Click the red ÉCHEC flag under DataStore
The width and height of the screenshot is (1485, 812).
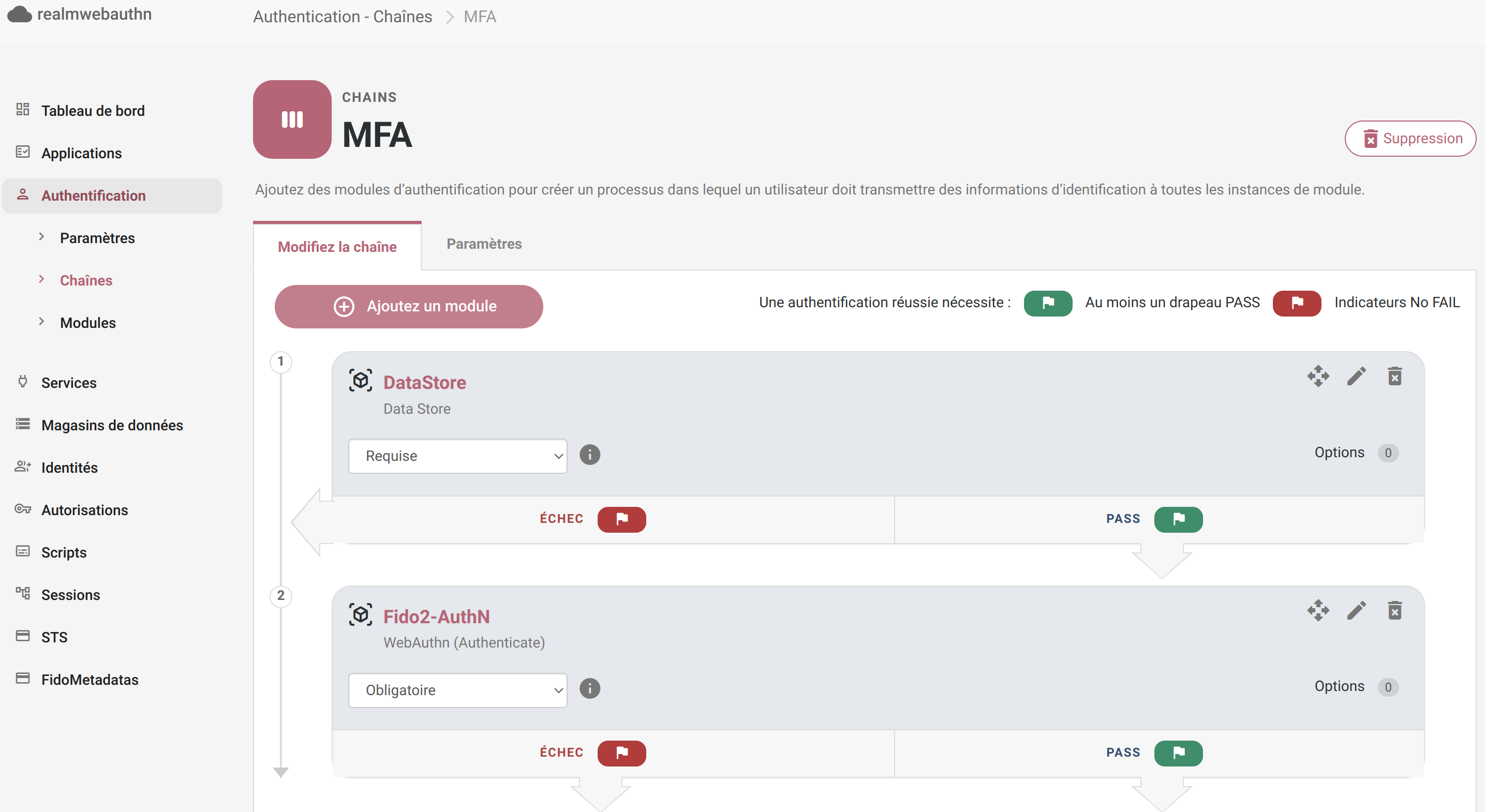[x=621, y=519]
